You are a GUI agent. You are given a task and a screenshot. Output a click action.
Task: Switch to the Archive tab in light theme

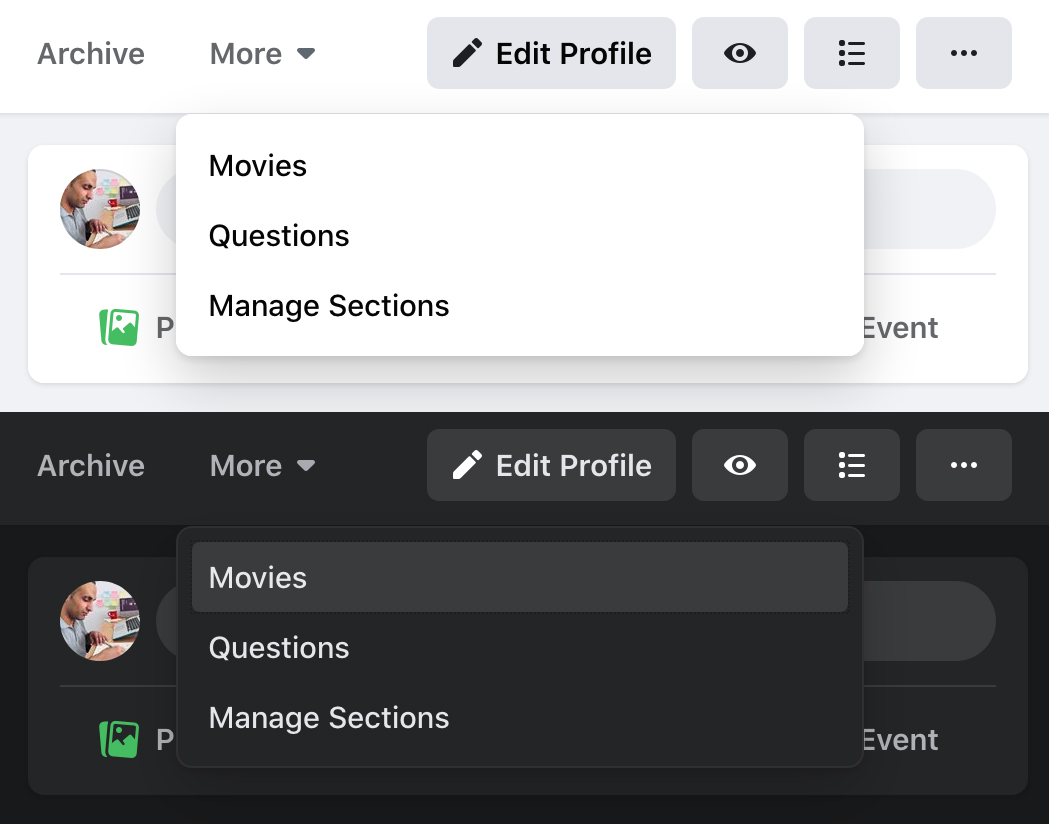pyautogui.click(x=91, y=54)
